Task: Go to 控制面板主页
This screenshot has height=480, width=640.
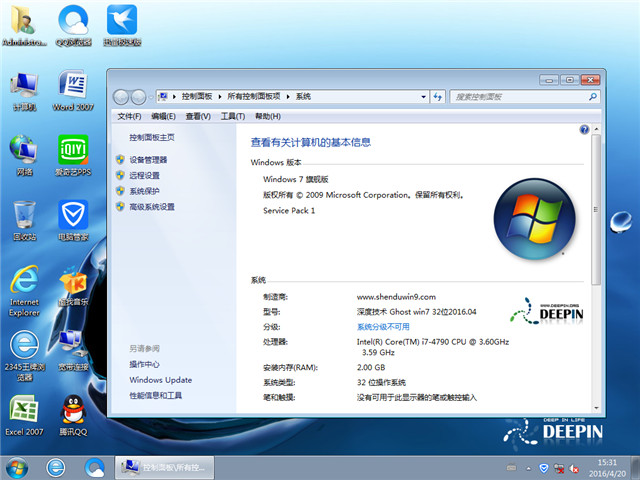Action: (x=152, y=138)
